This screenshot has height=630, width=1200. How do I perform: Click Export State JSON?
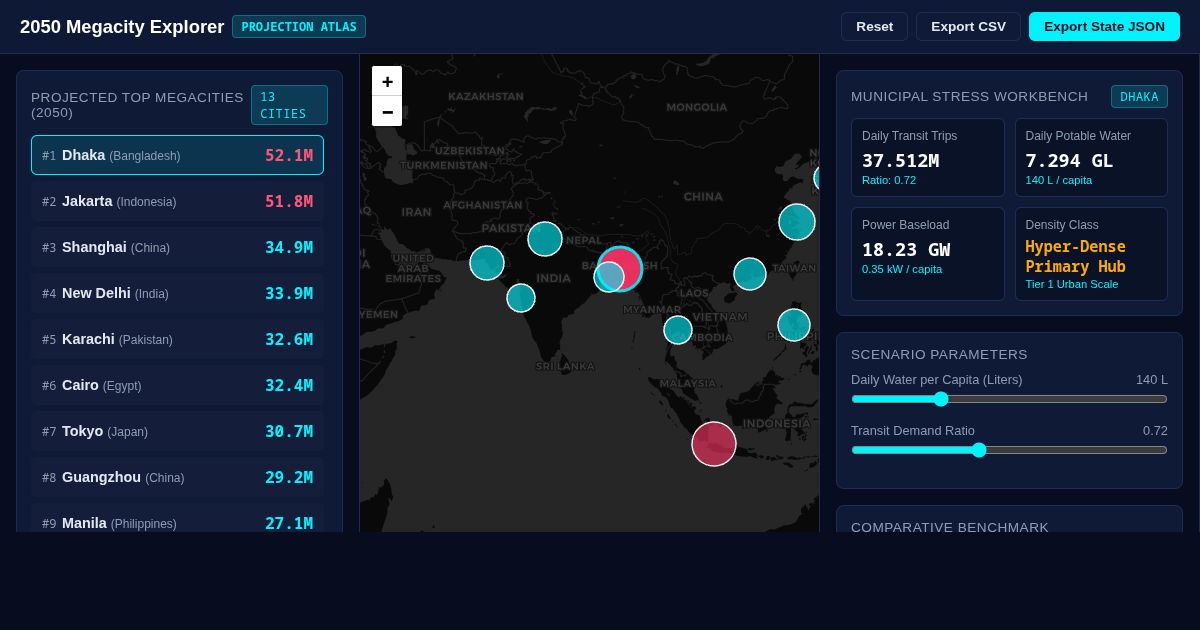coord(1104,27)
